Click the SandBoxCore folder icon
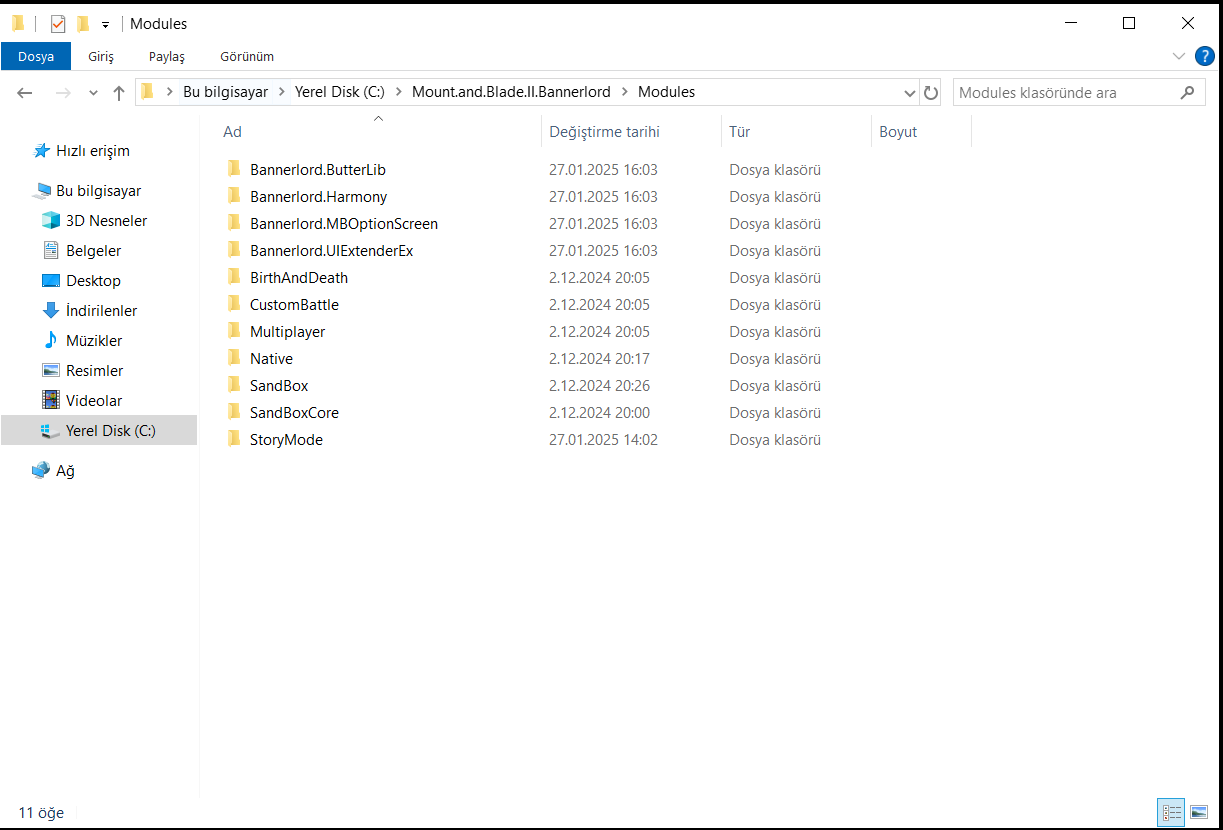Image resolution: width=1223 pixels, height=830 pixels. [x=234, y=412]
